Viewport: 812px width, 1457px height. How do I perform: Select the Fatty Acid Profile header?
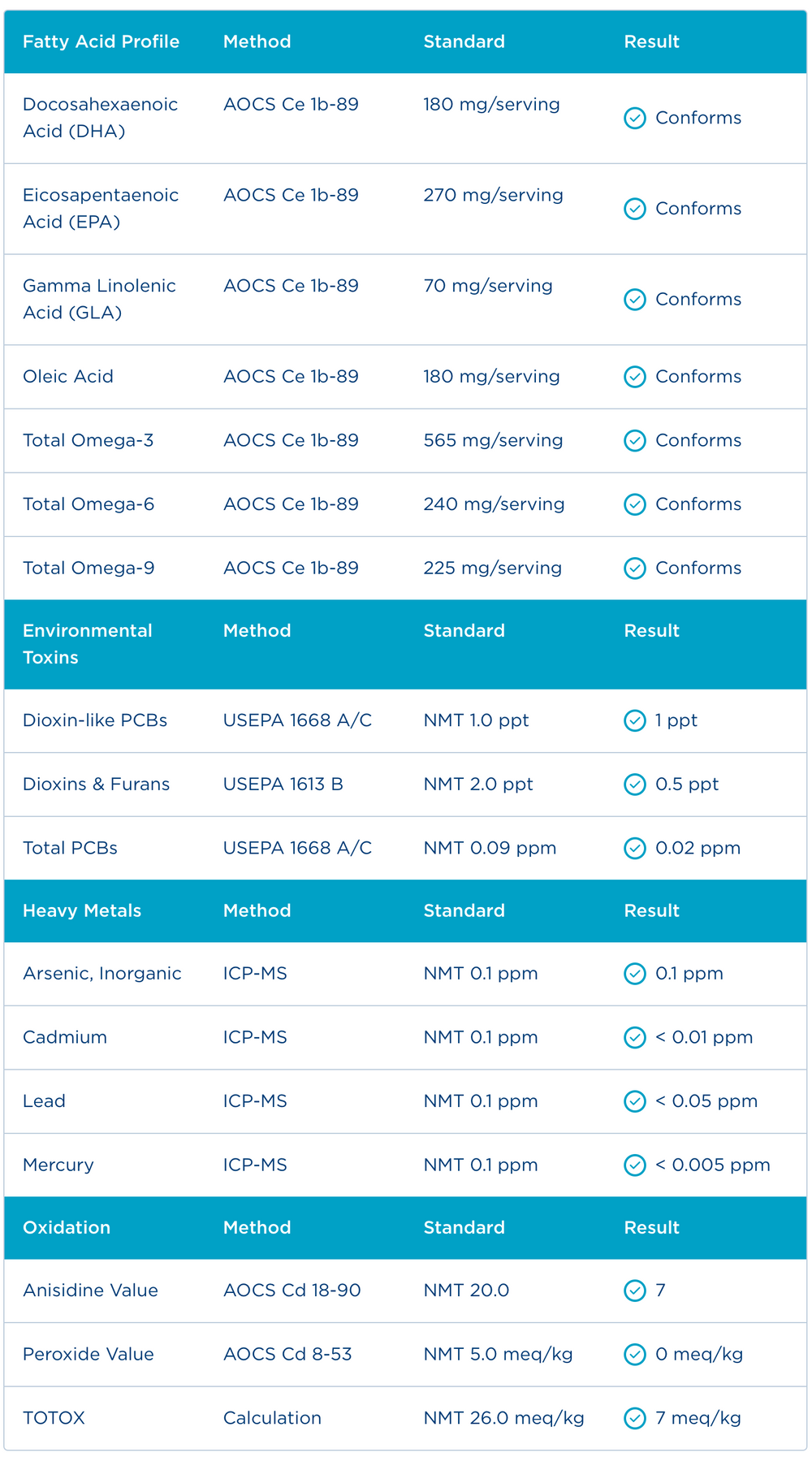pos(101,41)
